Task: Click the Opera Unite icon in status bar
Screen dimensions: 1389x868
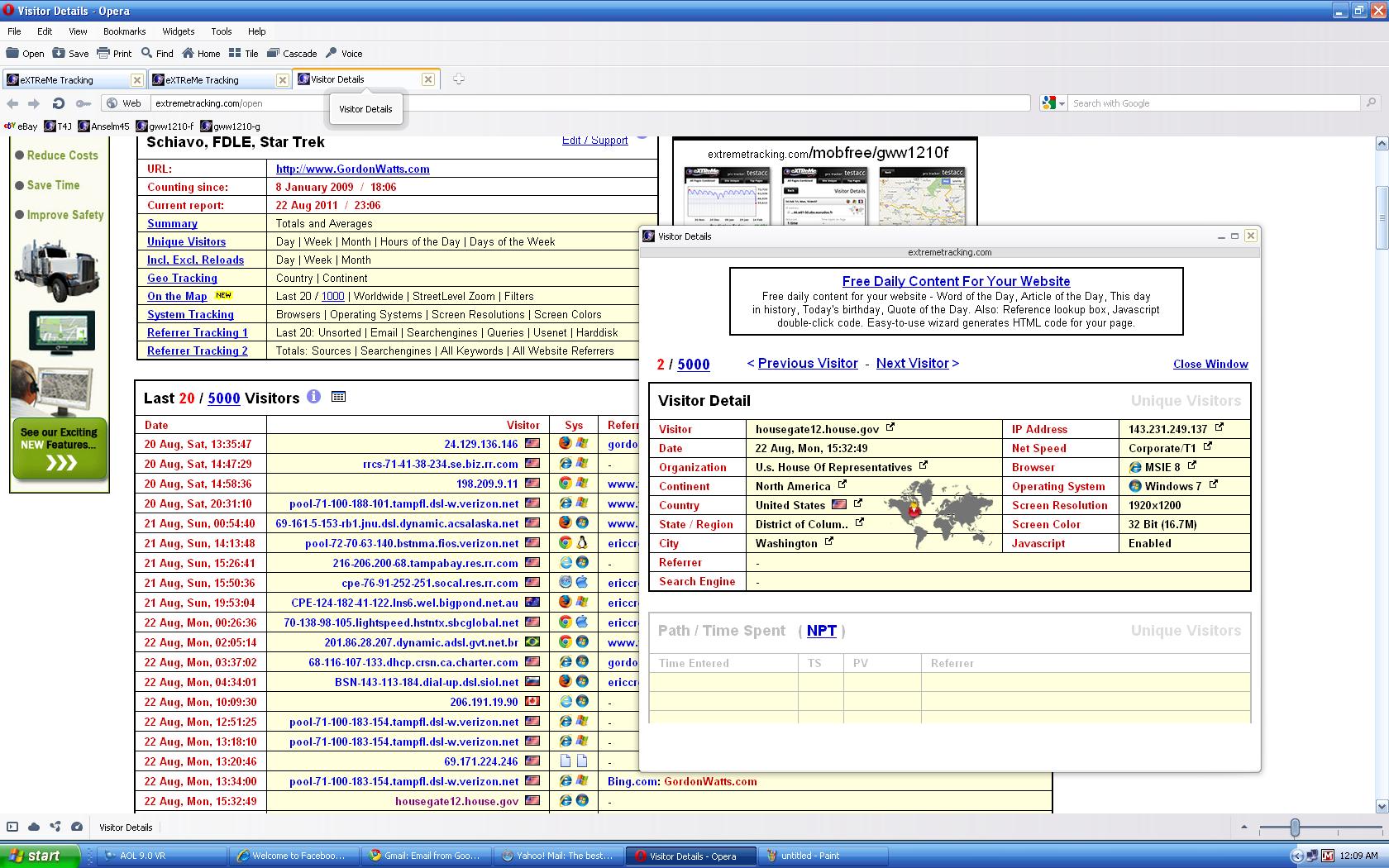Action: point(55,827)
